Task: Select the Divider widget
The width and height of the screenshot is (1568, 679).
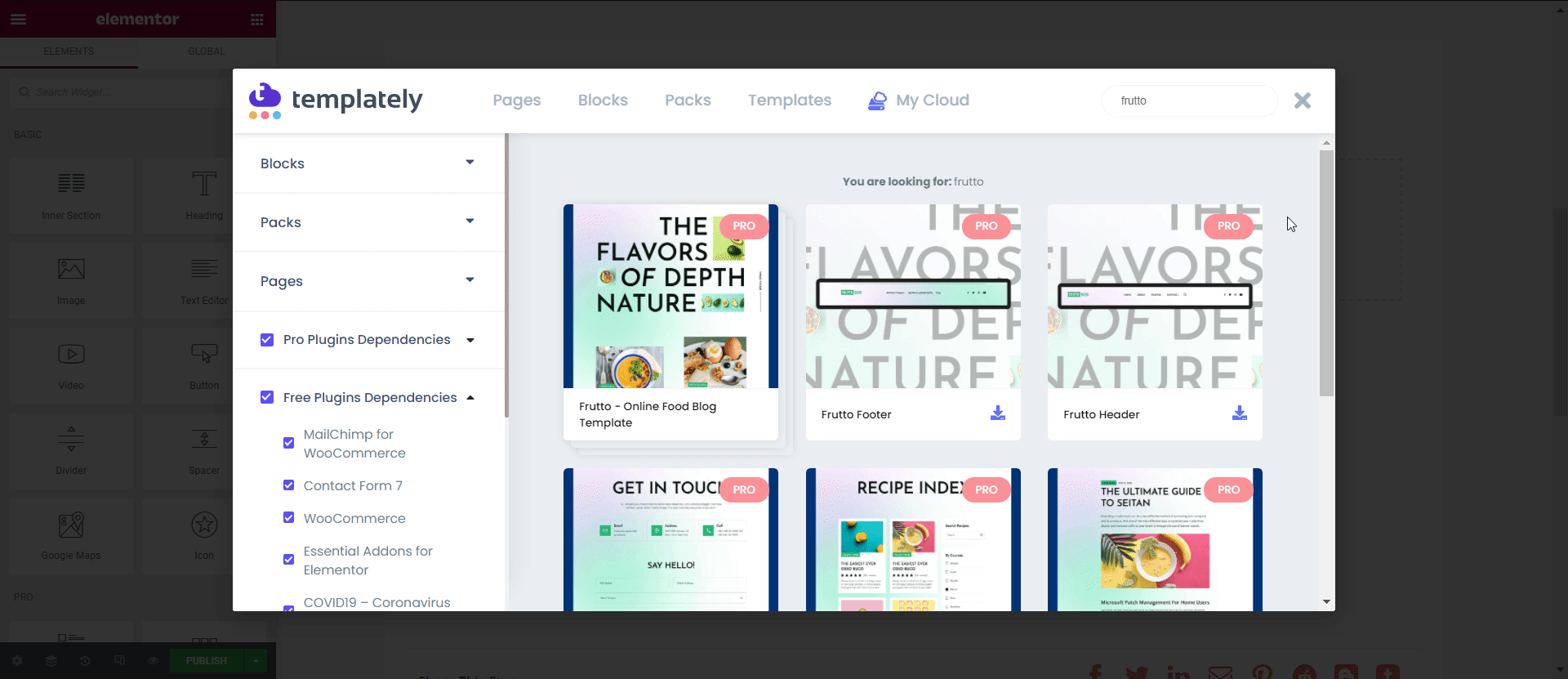Action: click(71, 451)
